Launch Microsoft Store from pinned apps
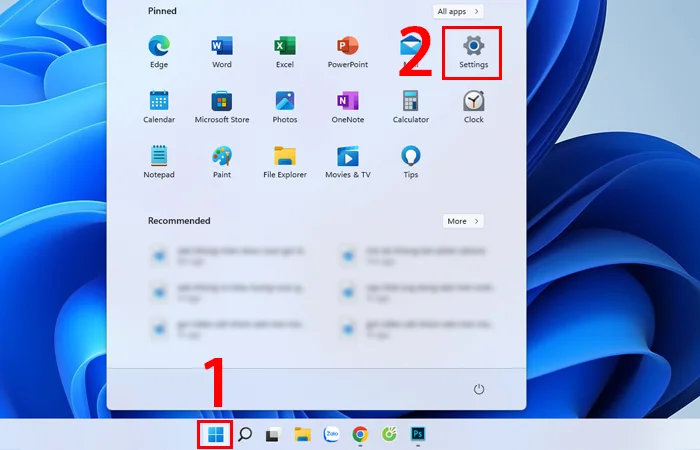Viewport: 700px width, 450px height. [222, 102]
